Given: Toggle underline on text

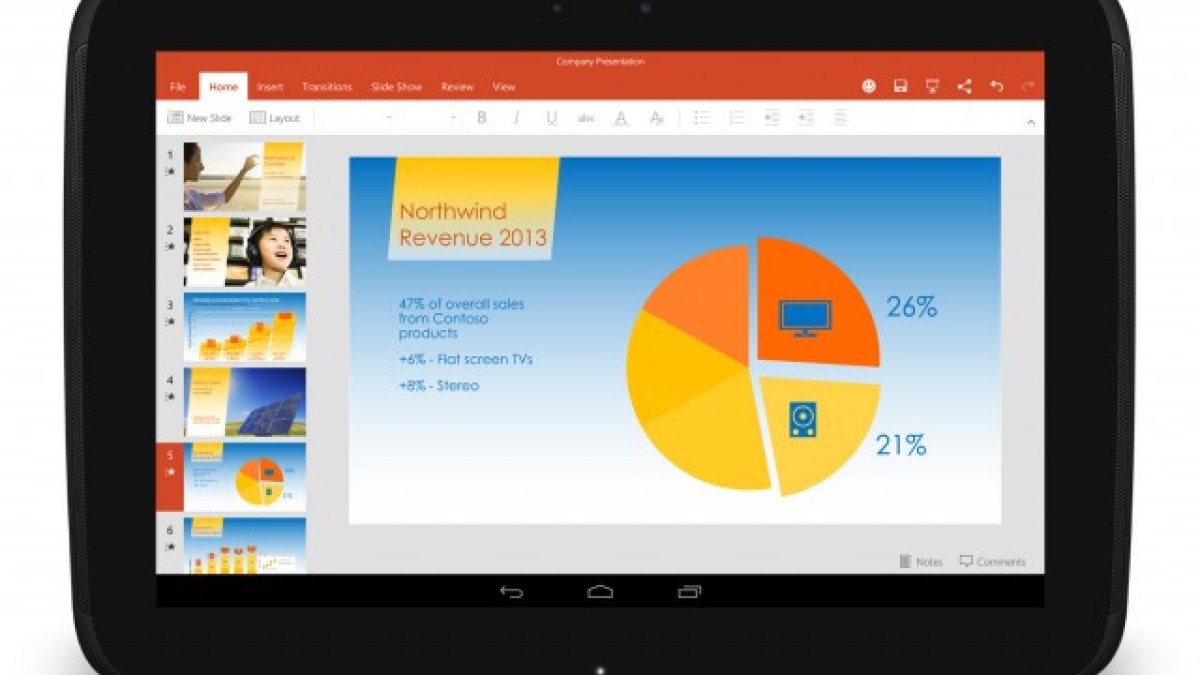Looking at the screenshot, I should (x=551, y=118).
